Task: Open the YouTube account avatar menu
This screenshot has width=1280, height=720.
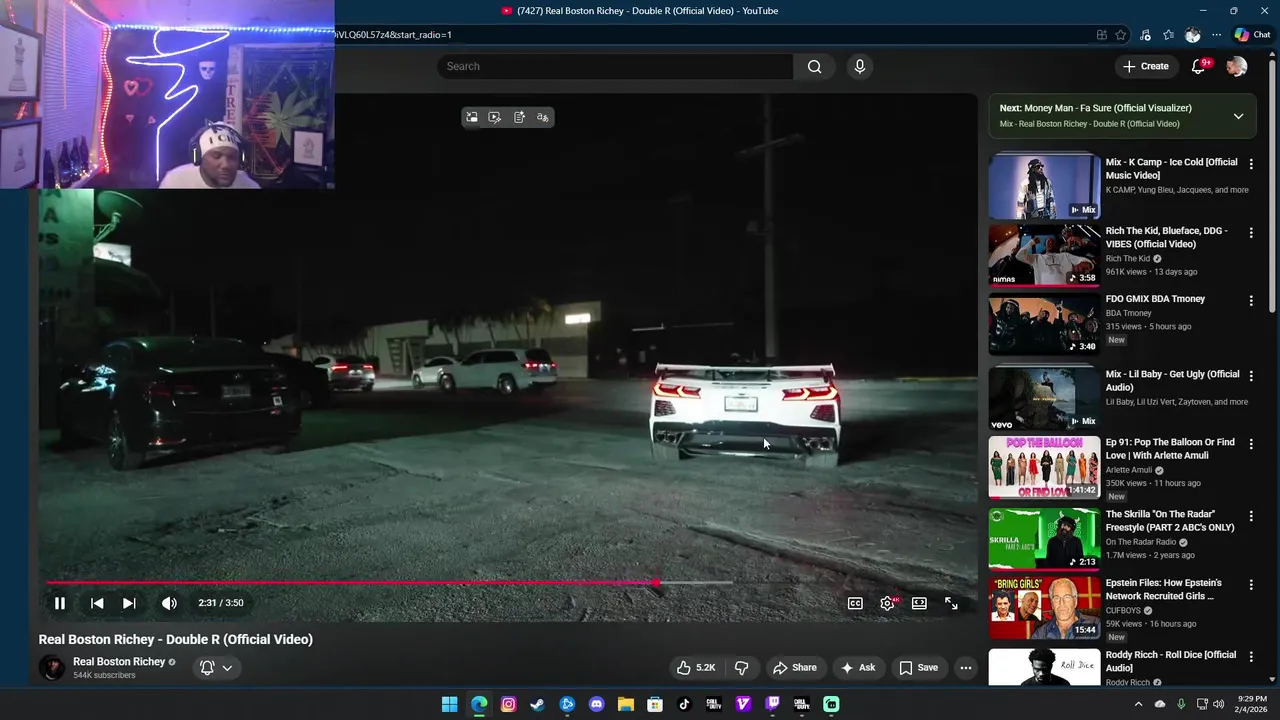Action: pyautogui.click(x=1237, y=66)
